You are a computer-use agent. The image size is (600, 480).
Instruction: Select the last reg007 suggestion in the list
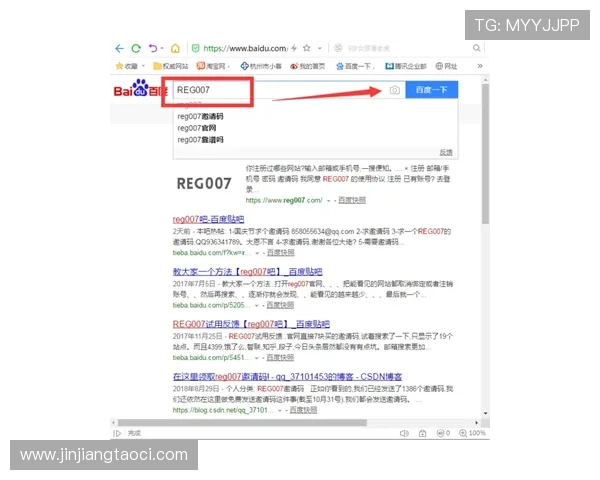pos(200,140)
